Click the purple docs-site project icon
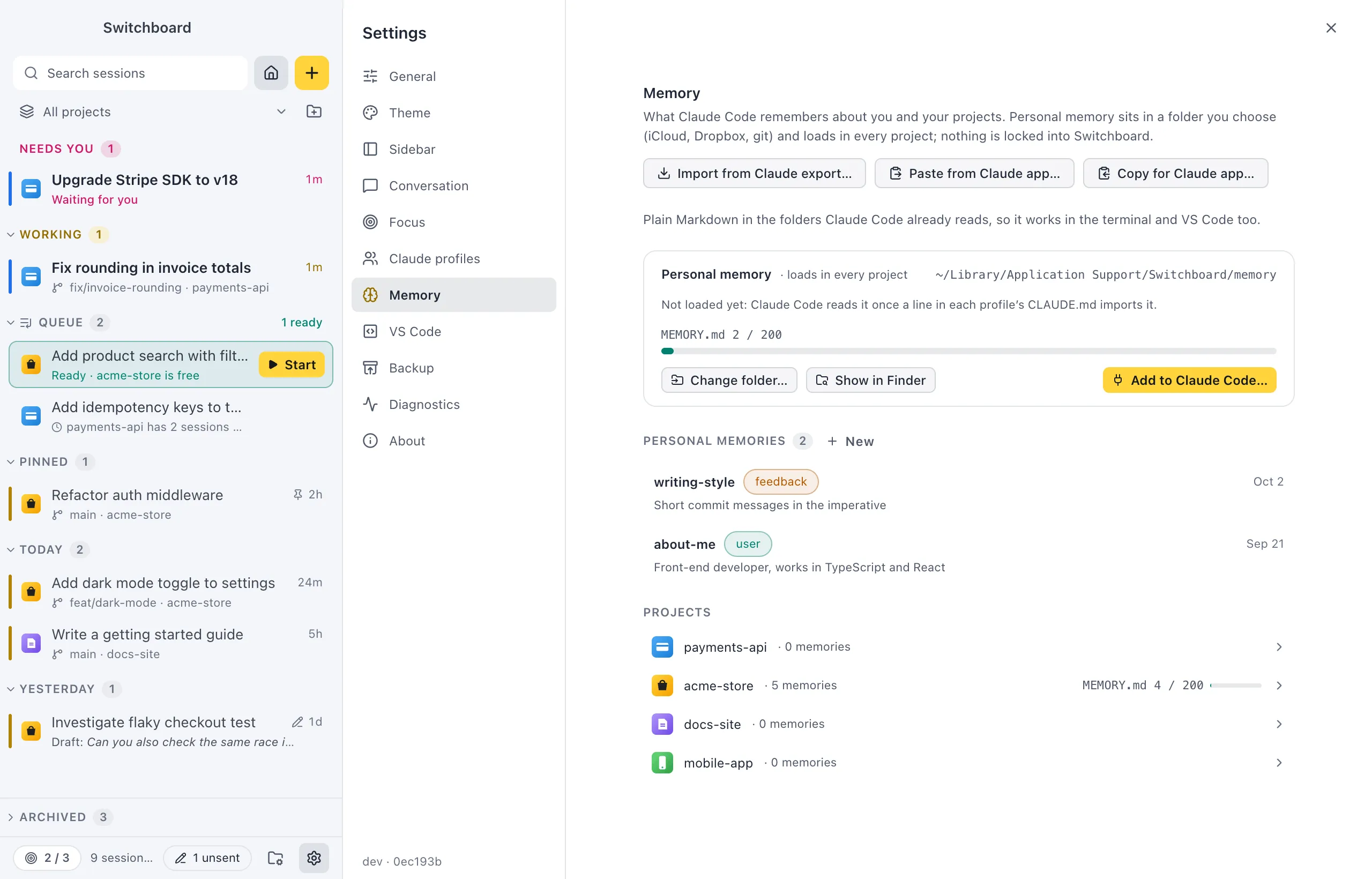Image resolution: width=1372 pixels, height=879 pixels. click(x=662, y=724)
